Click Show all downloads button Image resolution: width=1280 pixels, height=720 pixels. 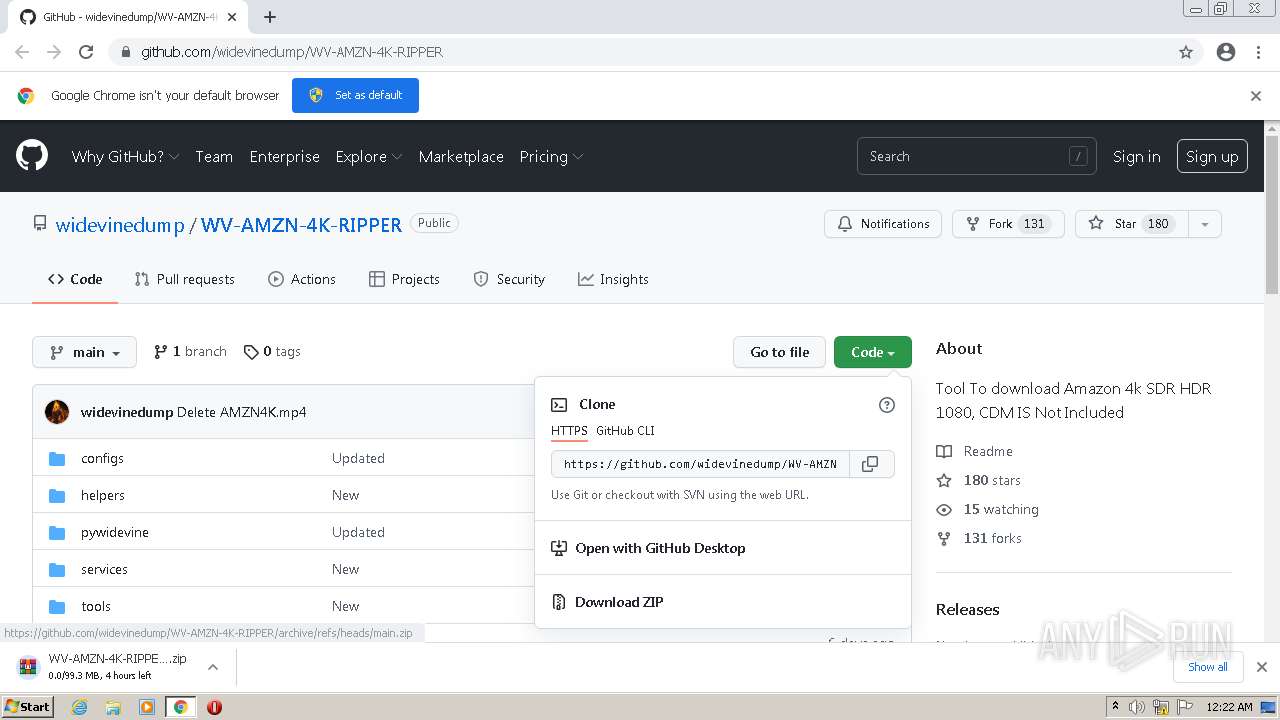tap(1208, 667)
